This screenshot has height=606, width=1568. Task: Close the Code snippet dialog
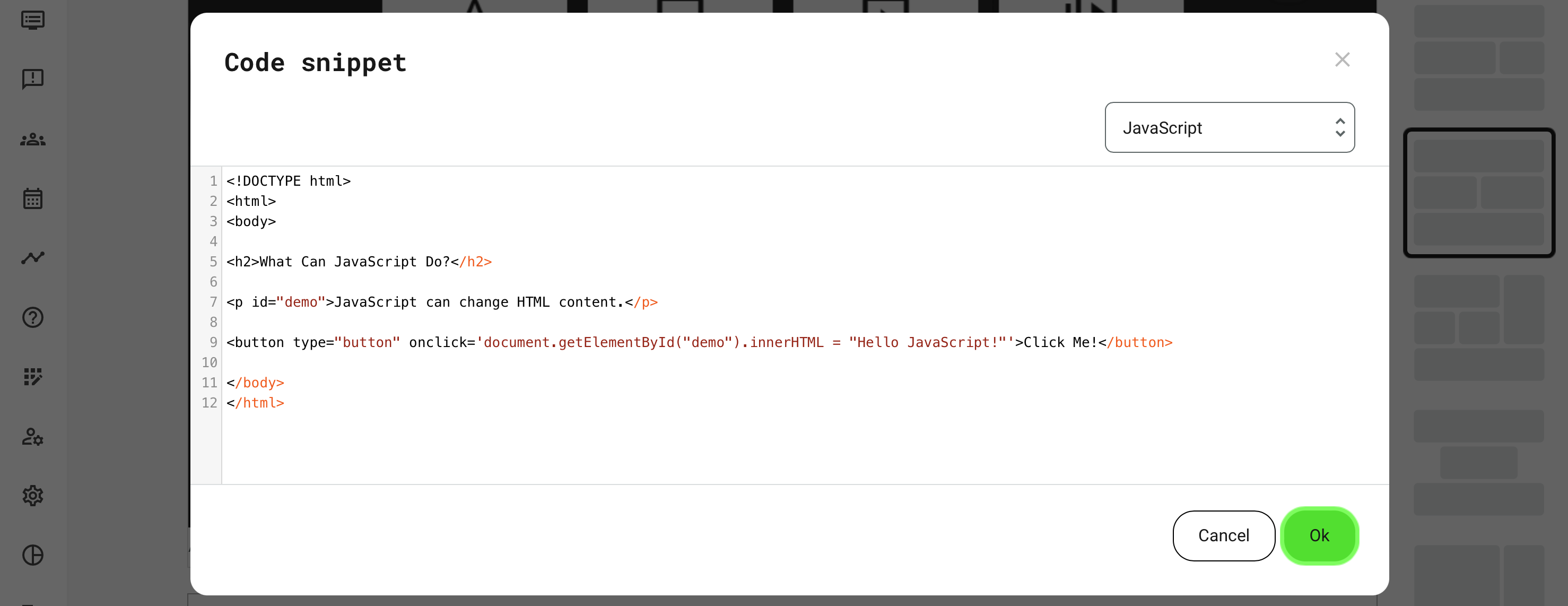pos(1341,59)
